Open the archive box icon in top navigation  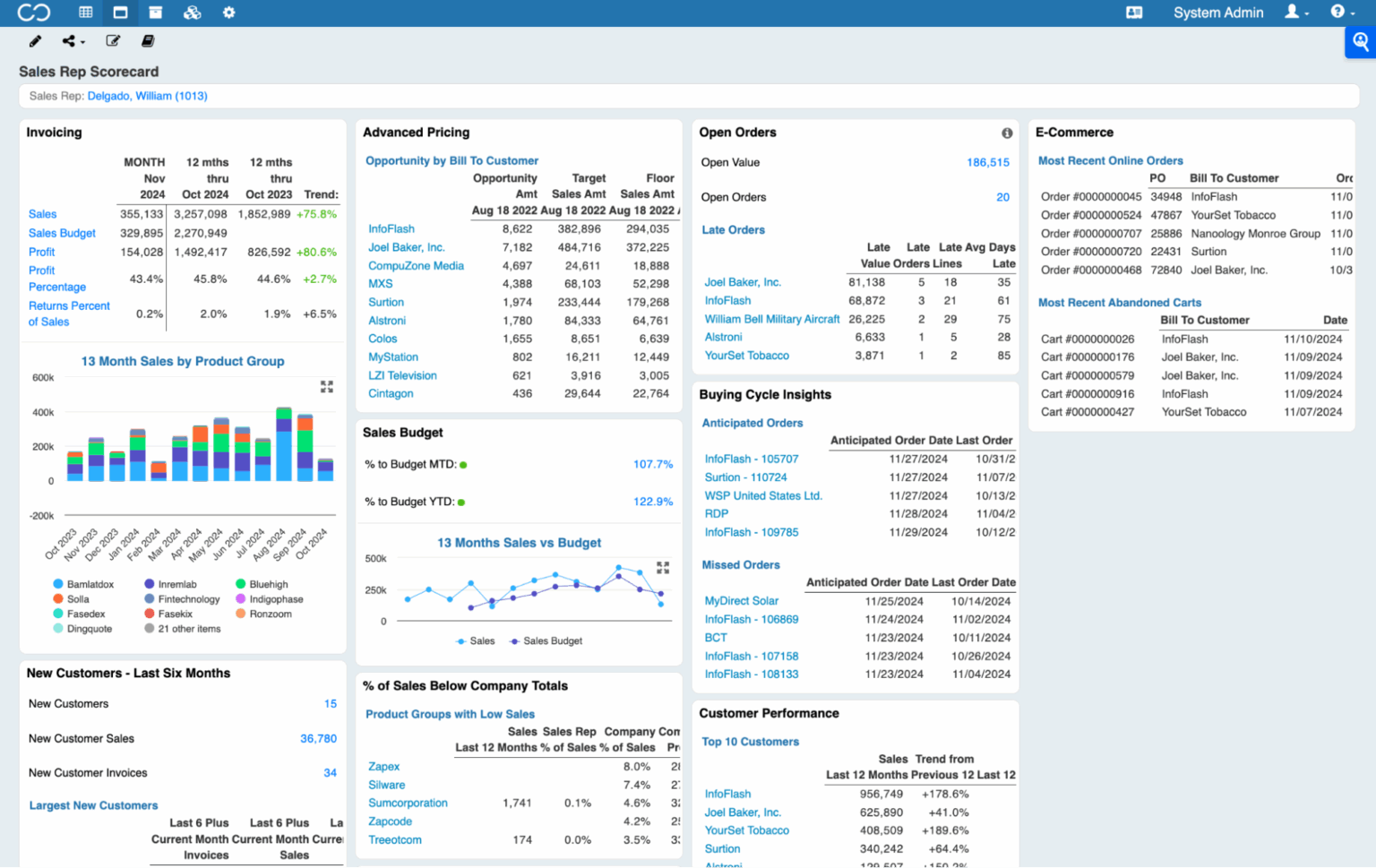click(155, 13)
